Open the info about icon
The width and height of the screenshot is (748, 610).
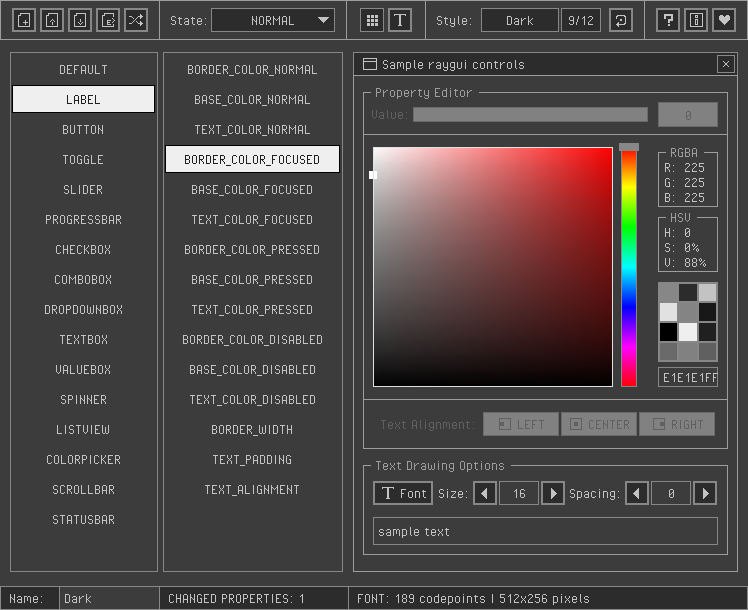[x=697, y=20]
